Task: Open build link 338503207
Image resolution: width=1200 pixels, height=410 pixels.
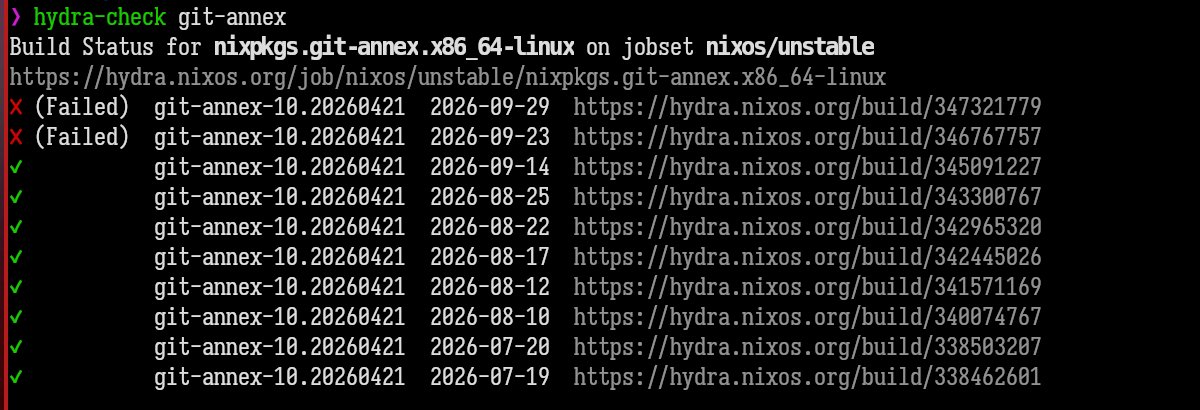Action: (x=808, y=347)
